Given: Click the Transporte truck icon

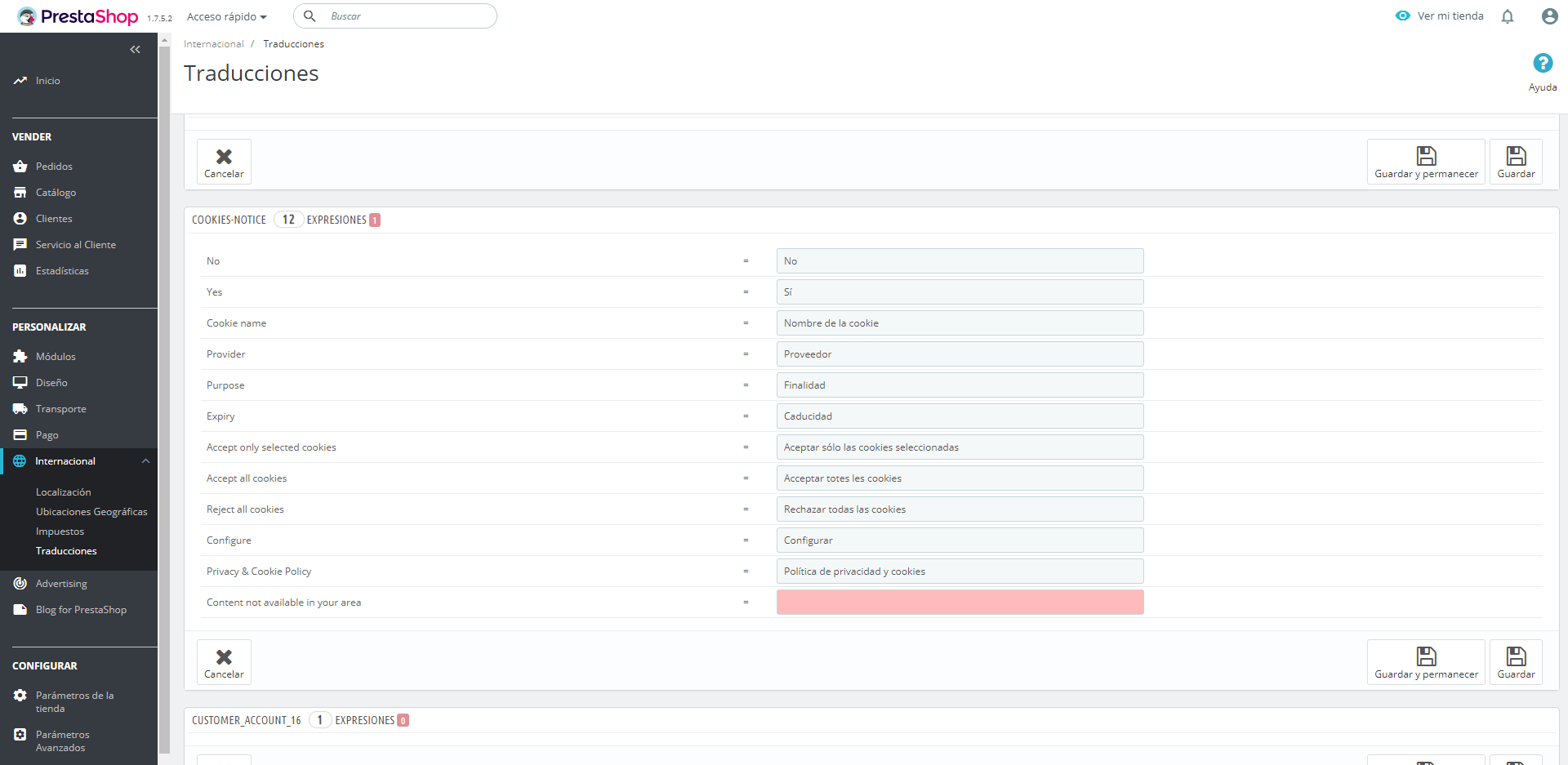Looking at the screenshot, I should [x=20, y=409].
